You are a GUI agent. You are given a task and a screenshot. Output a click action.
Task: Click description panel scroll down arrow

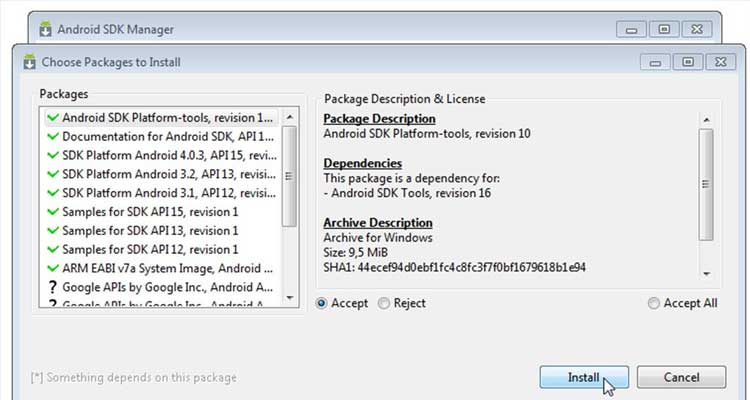click(x=706, y=274)
